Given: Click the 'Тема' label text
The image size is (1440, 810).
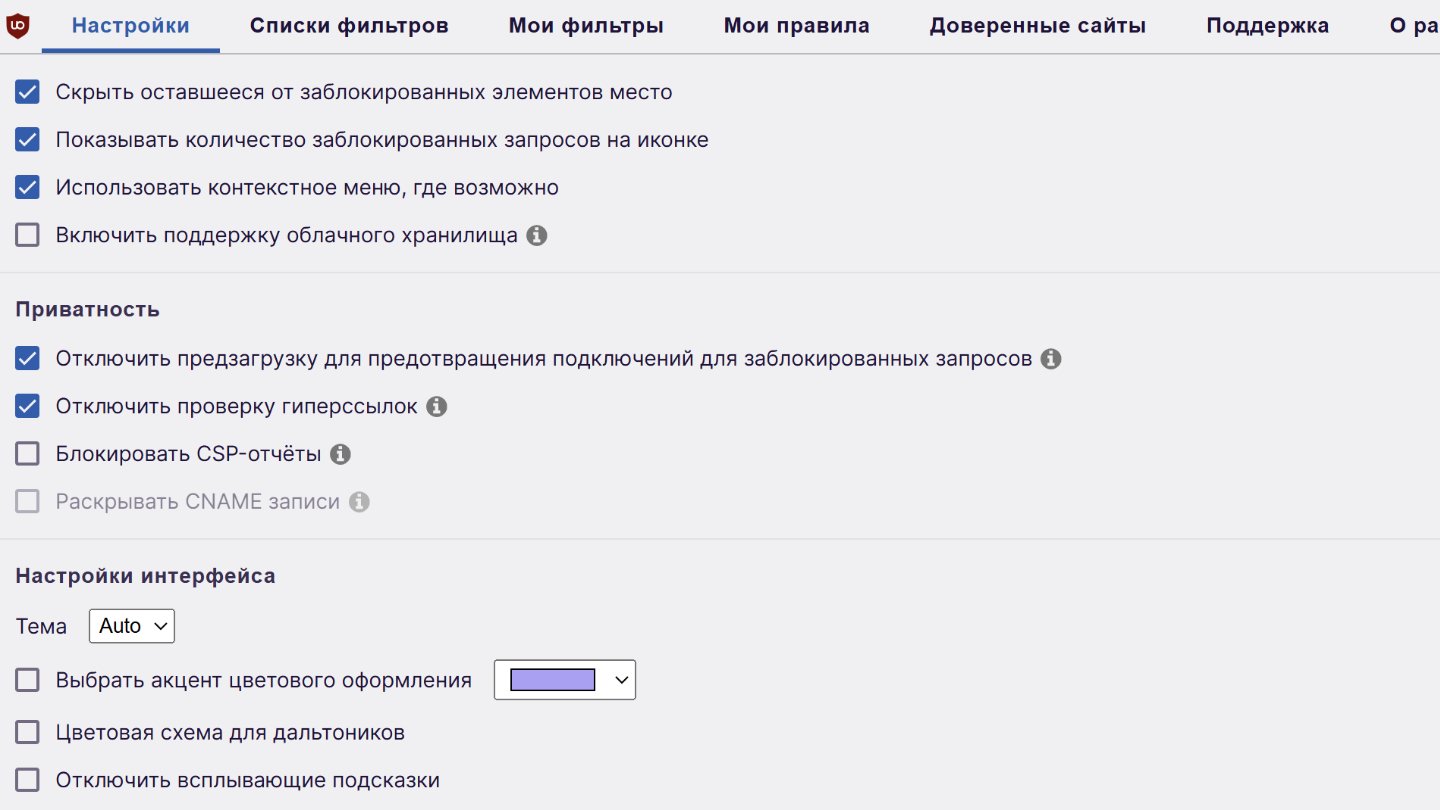Looking at the screenshot, I should (42, 627).
